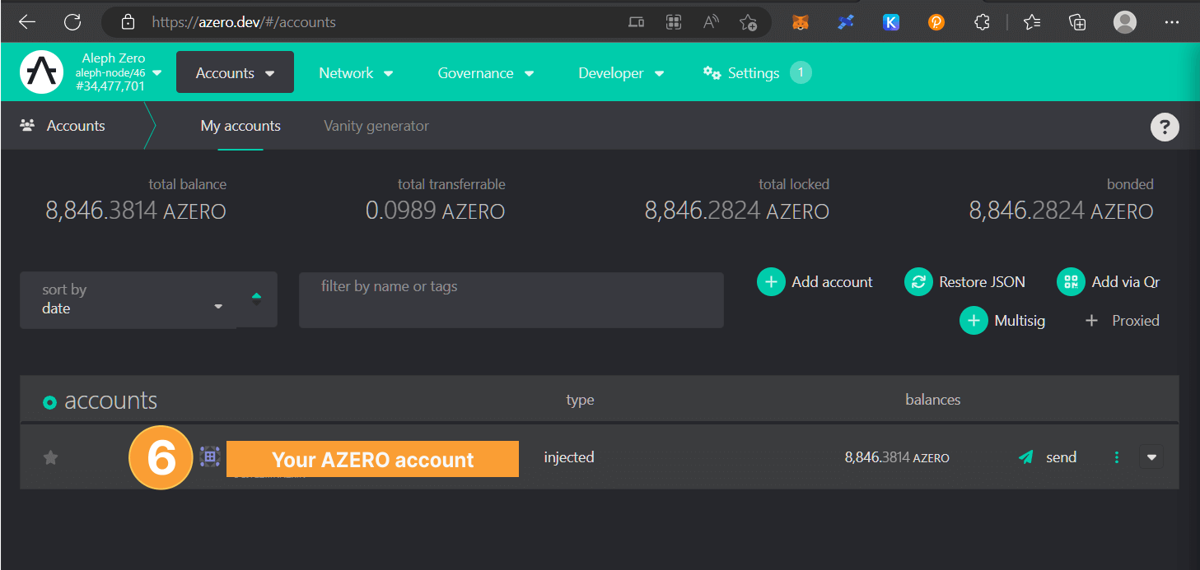Image resolution: width=1200 pixels, height=570 pixels.
Task: Open the browser profile avatar
Action: click(1125, 21)
